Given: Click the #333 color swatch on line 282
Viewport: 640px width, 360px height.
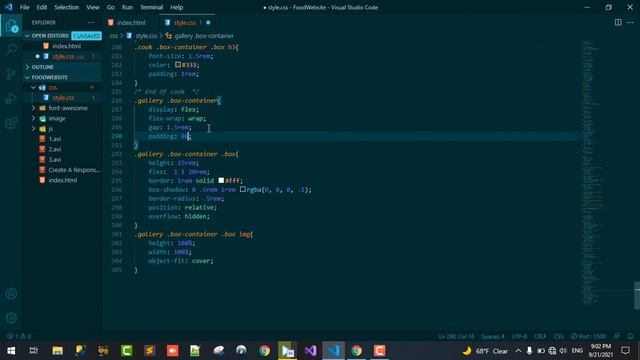Looking at the screenshot, I should [x=178, y=64].
